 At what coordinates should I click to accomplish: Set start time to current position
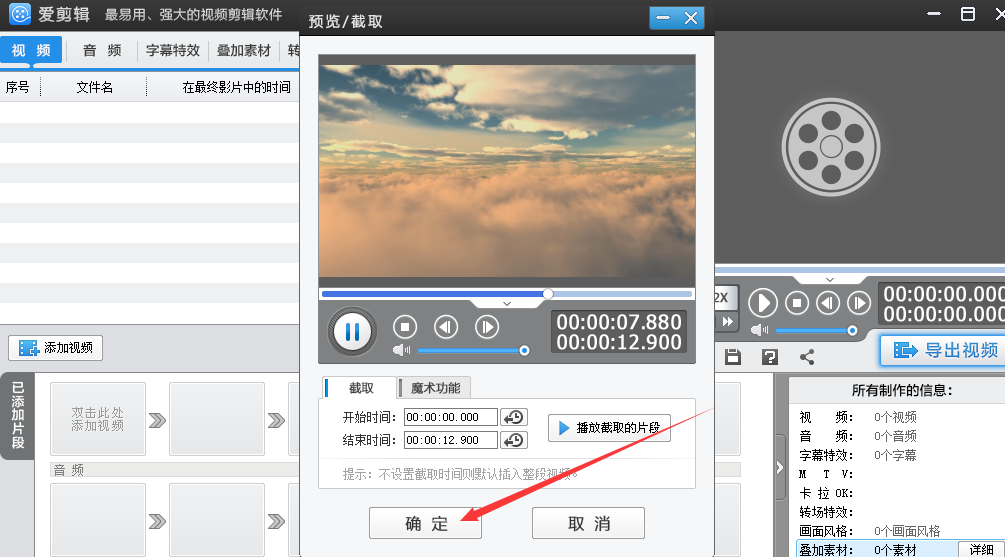pos(514,417)
